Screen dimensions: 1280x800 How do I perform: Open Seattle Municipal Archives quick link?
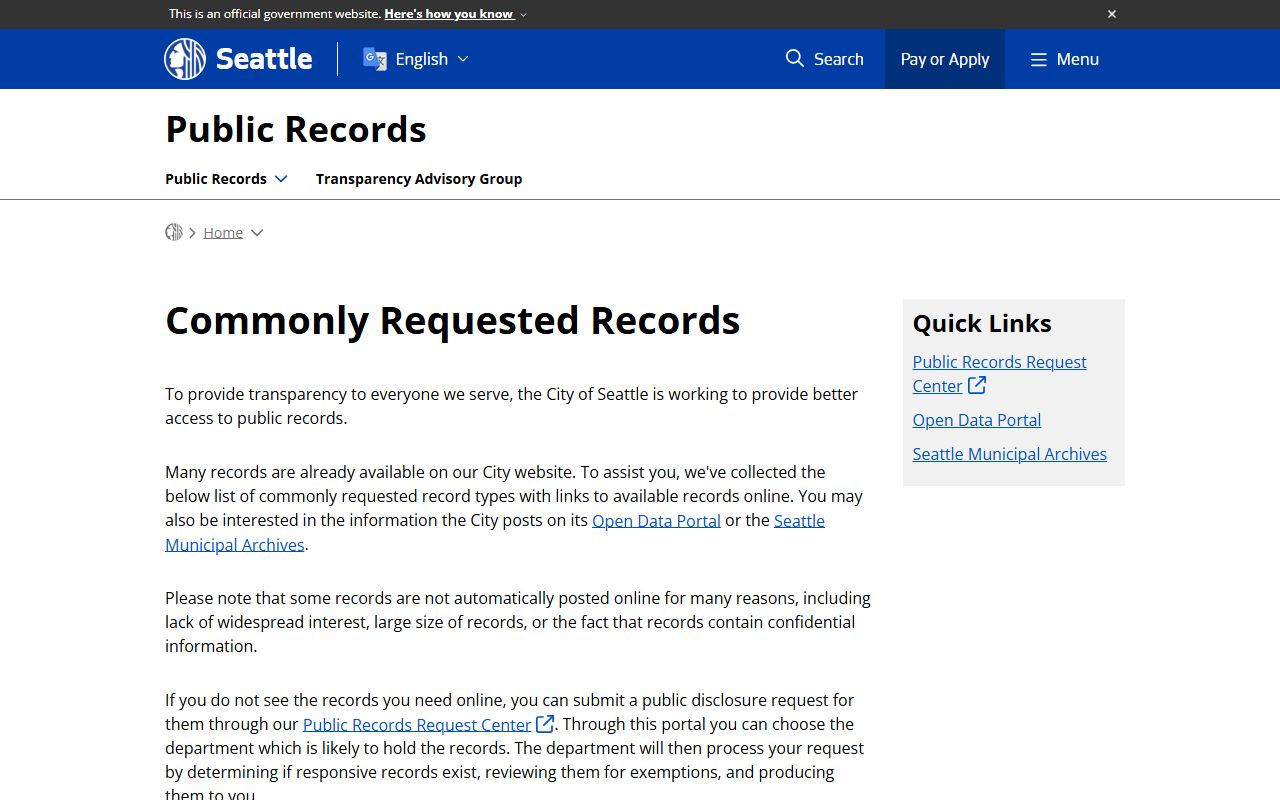pos(1010,454)
